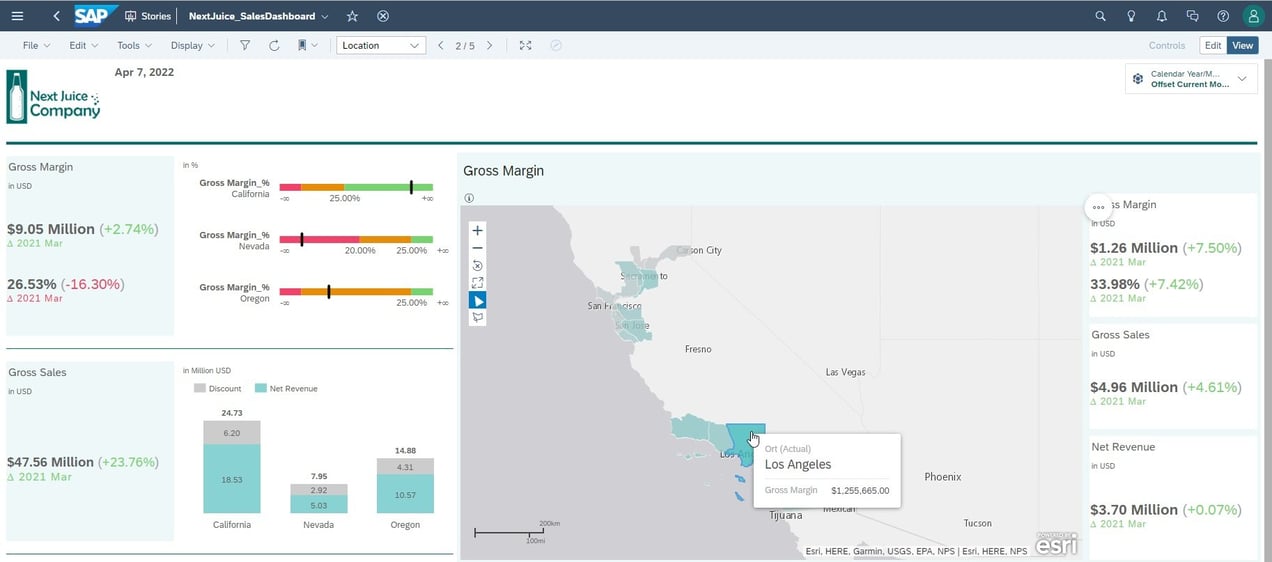Mark story as favorite with star icon
The width and height of the screenshot is (1272, 562).
click(352, 16)
